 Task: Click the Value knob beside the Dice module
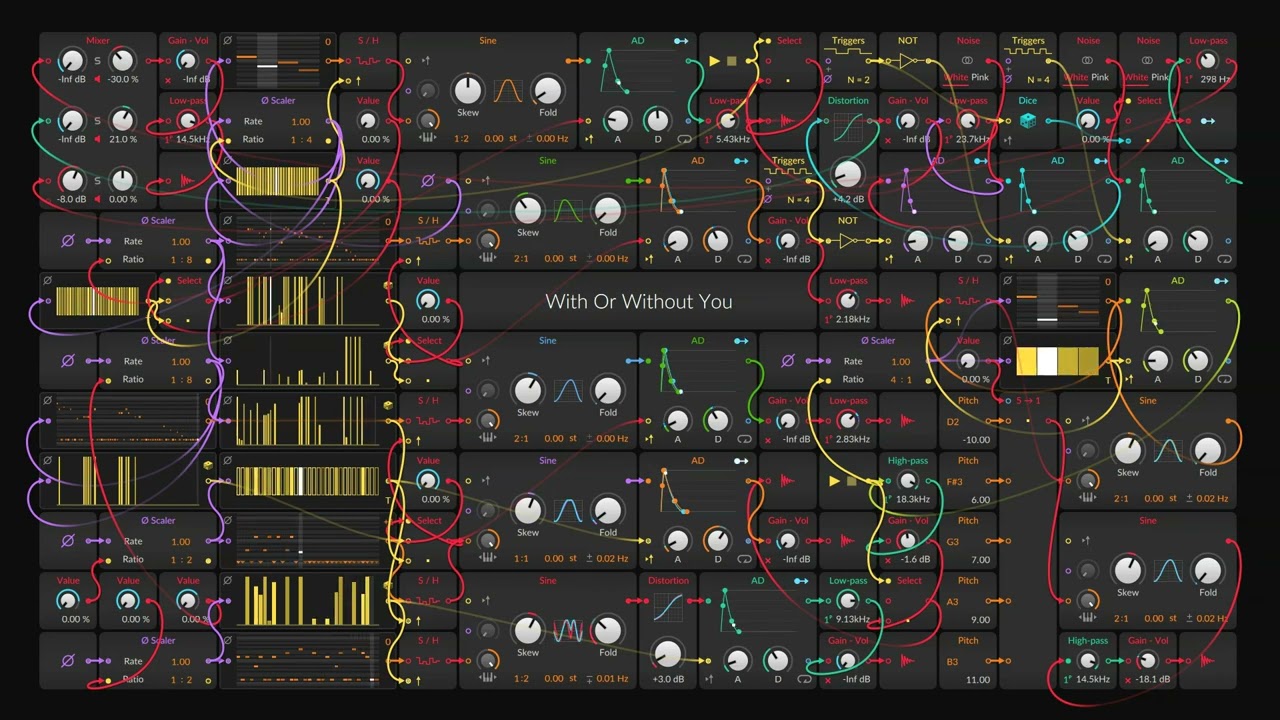coord(1088,121)
